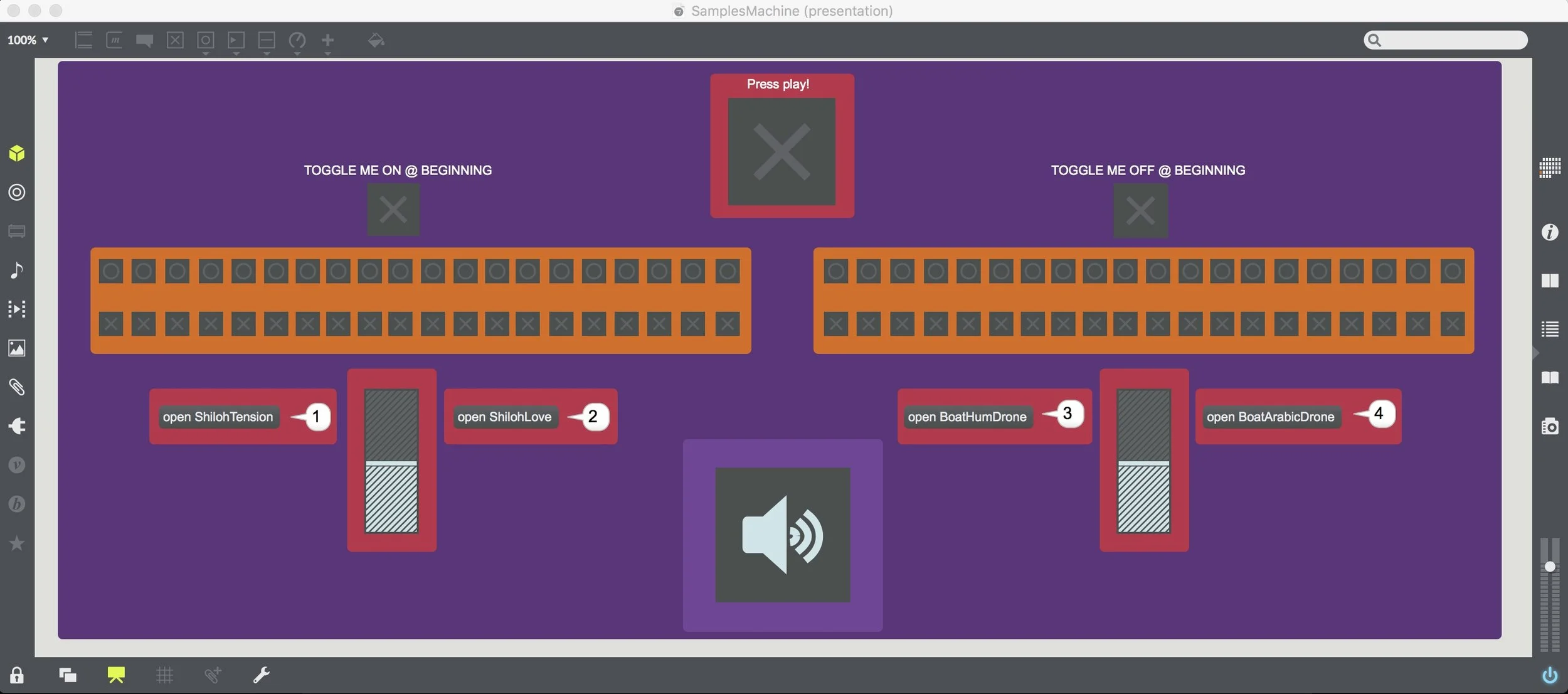This screenshot has height=694, width=1568.
Task: Click the paint bucket format icon in toolbar
Action: (376, 41)
